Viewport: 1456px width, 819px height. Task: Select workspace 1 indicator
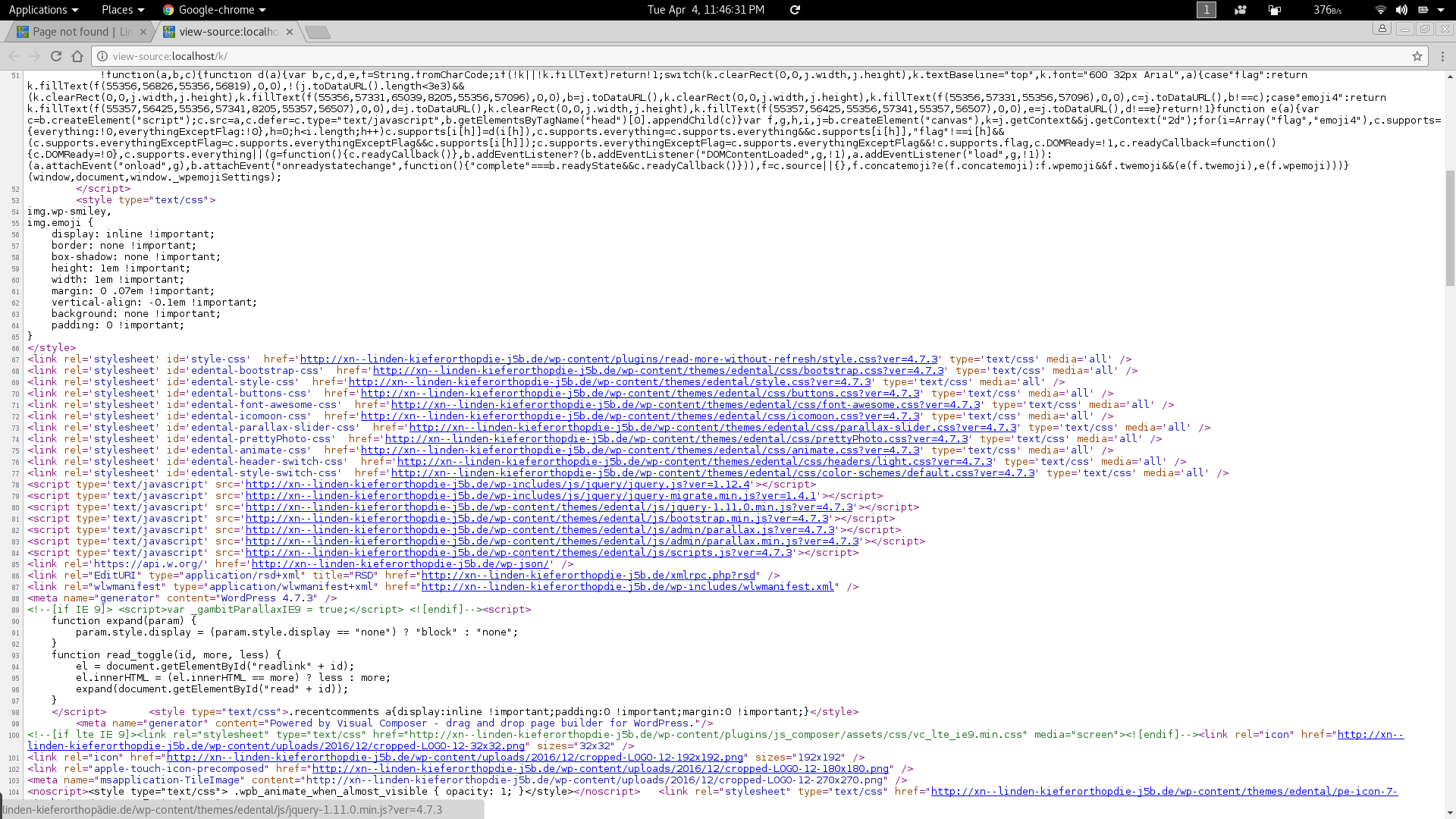click(x=1206, y=10)
